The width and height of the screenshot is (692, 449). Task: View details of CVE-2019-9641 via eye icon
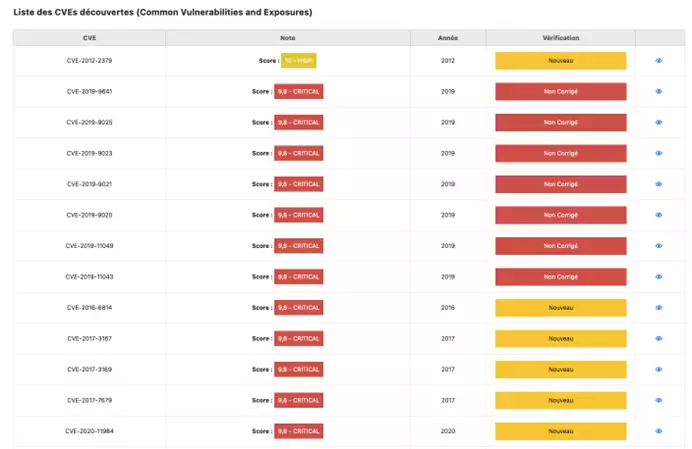pyautogui.click(x=659, y=91)
